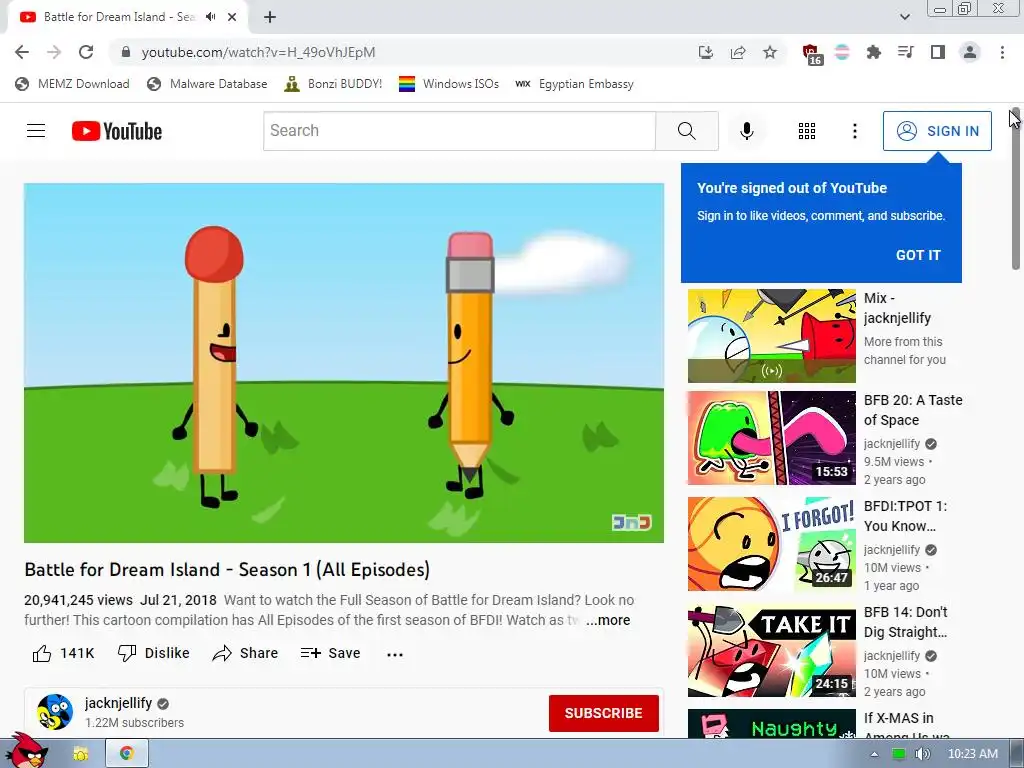Open more actions ellipsis below the video
The image size is (1024, 768).
[395, 654]
